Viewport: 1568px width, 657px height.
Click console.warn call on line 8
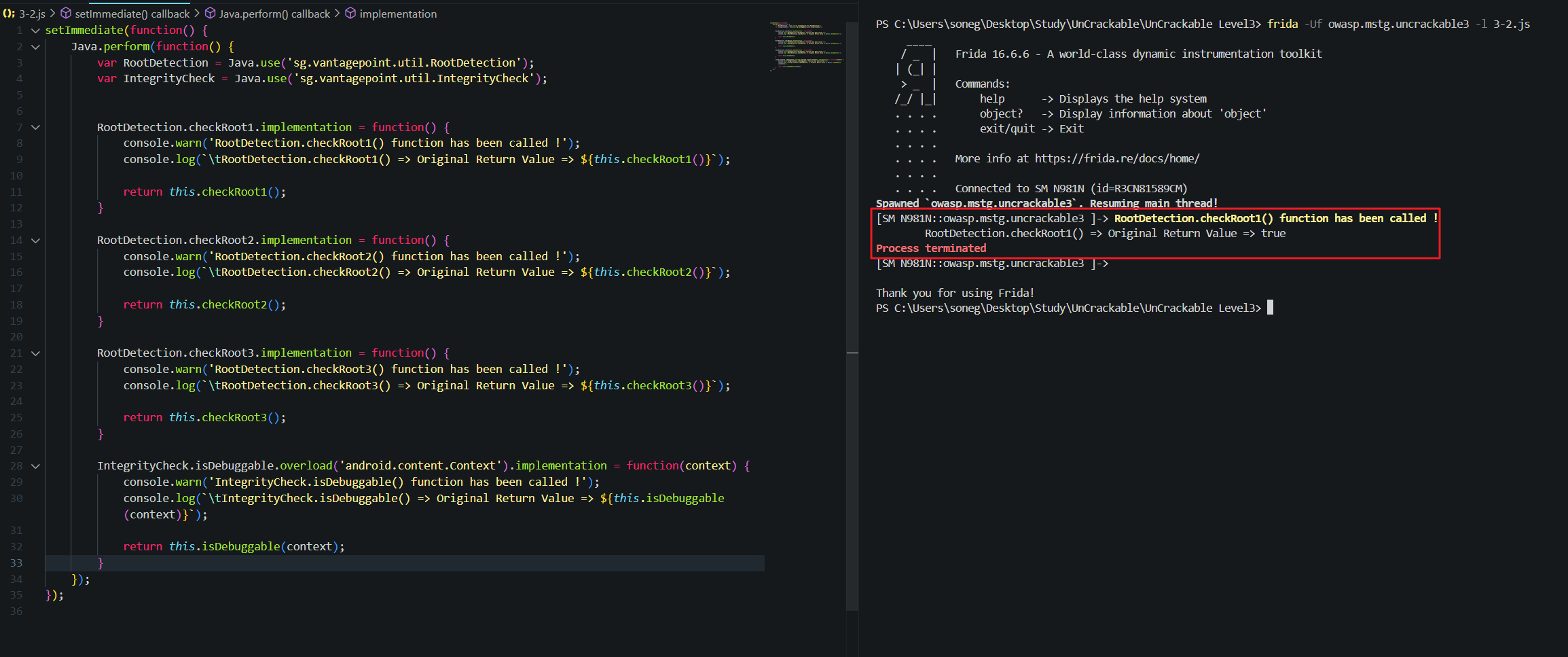(352, 143)
